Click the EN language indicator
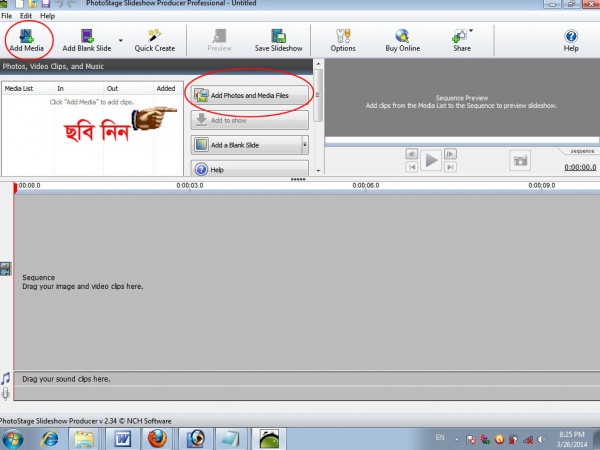 coord(440,437)
